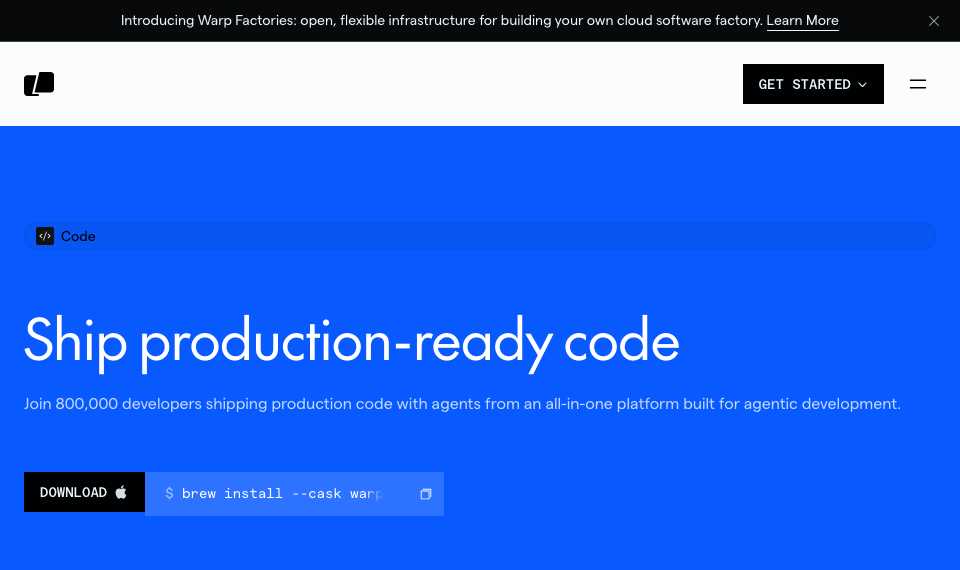Open the hamburger menu icon
960x570 pixels.
pos(917,84)
